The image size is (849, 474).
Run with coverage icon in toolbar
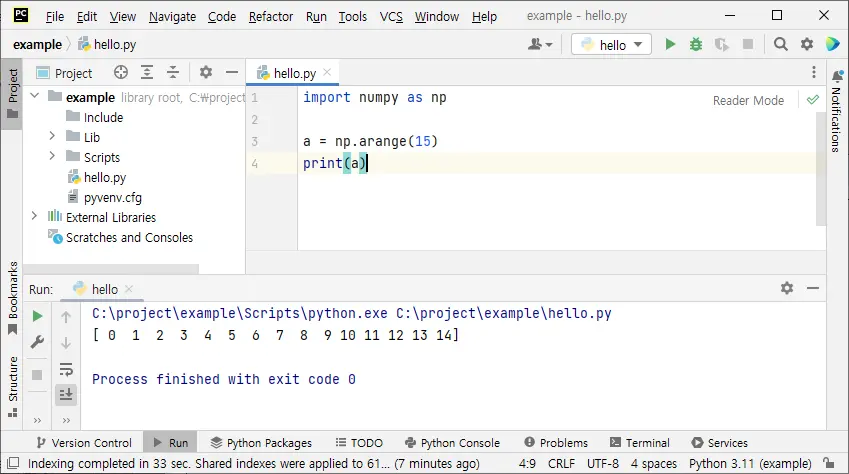click(x=722, y=44)
